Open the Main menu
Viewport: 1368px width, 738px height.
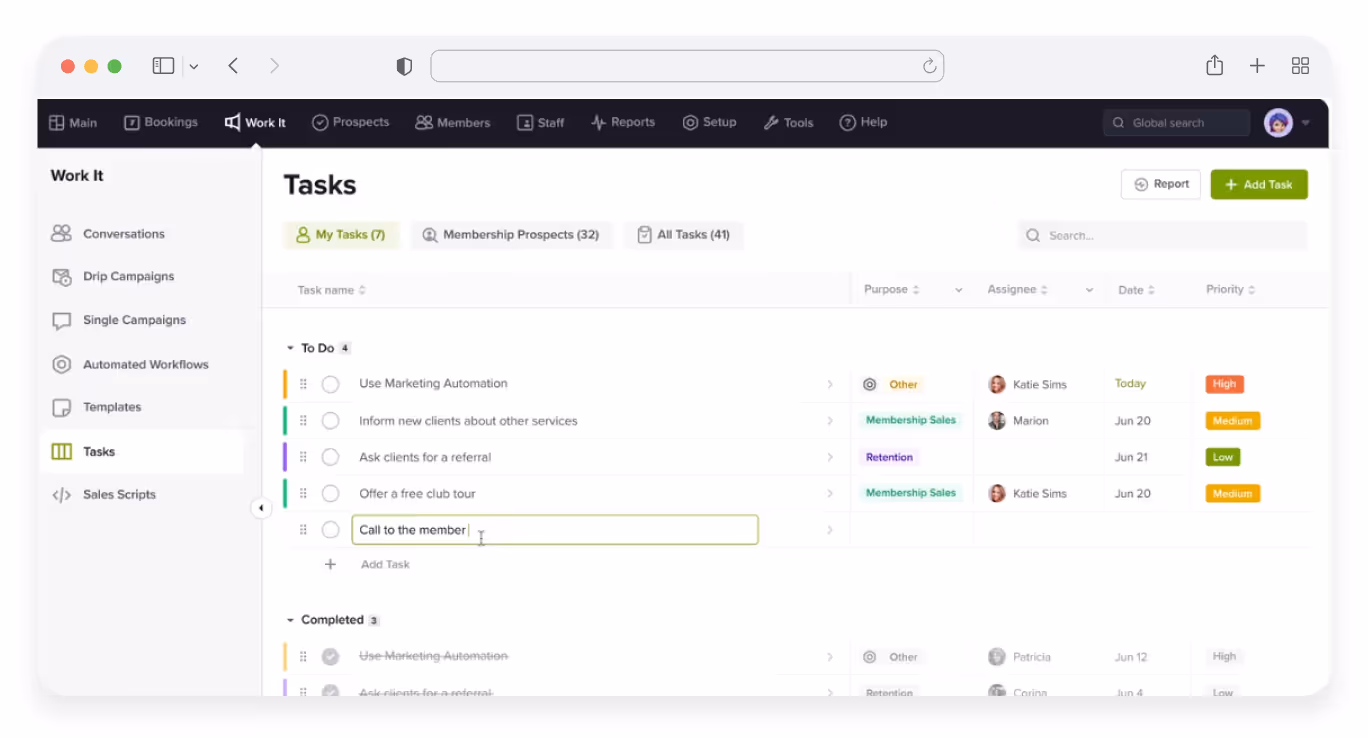(x=73, y=123)
